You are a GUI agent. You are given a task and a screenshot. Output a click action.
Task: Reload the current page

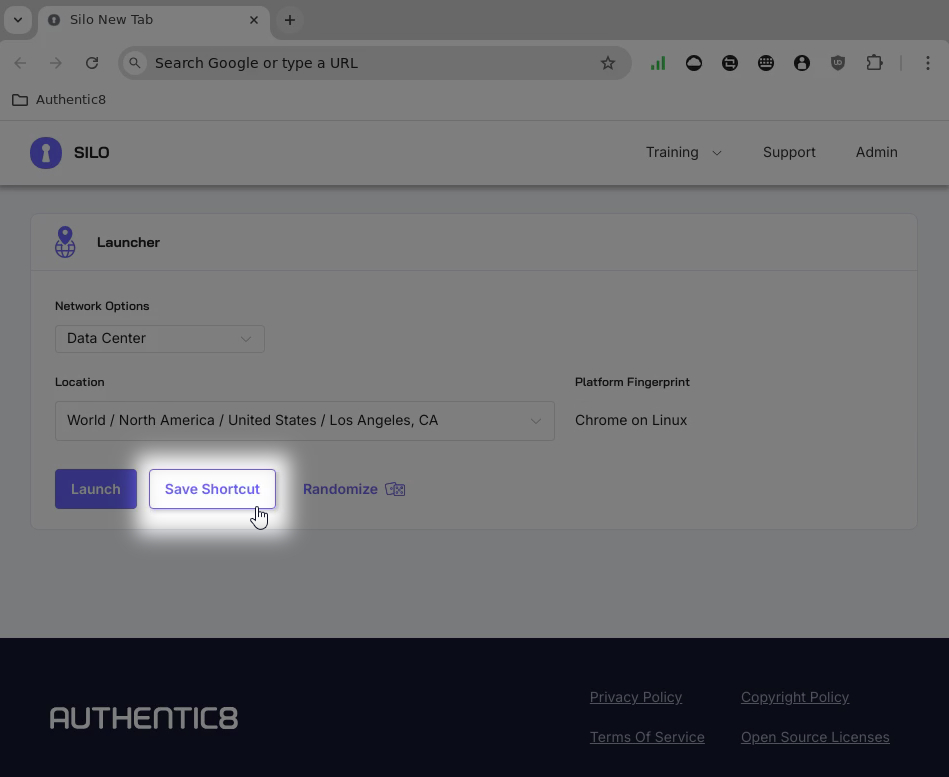tap(92, 63)
